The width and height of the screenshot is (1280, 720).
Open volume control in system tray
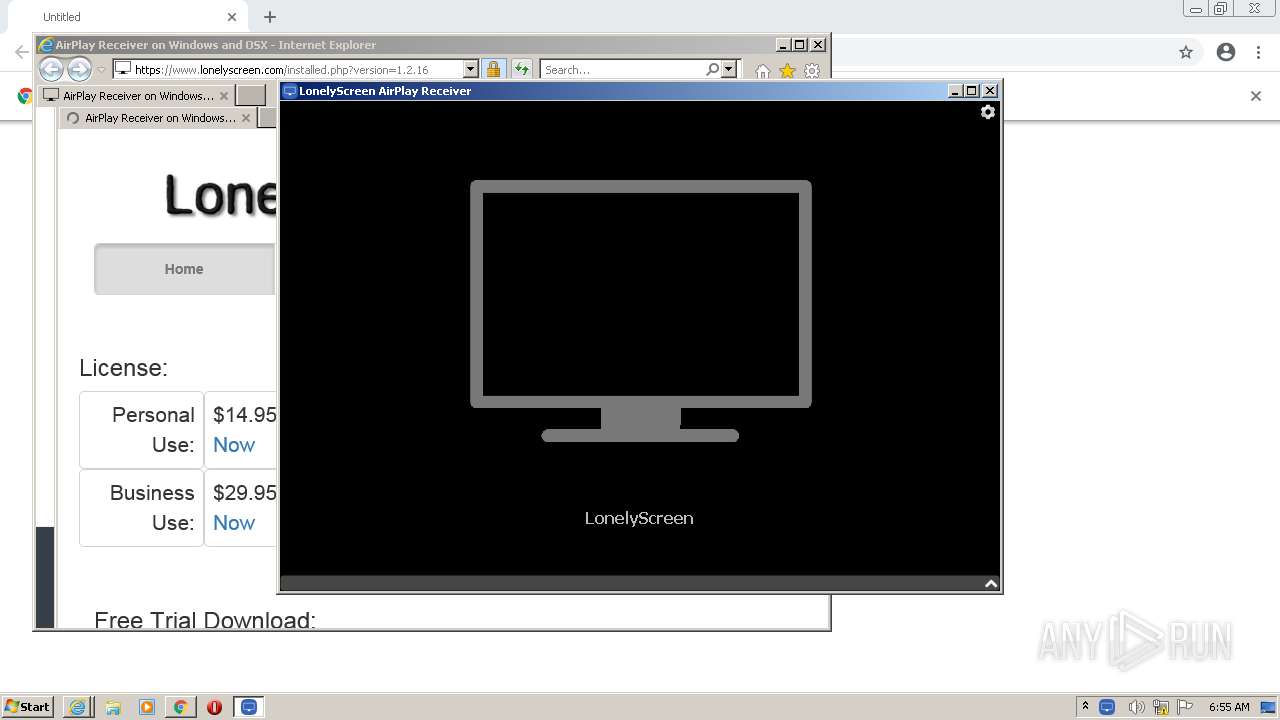(1136, 707)
